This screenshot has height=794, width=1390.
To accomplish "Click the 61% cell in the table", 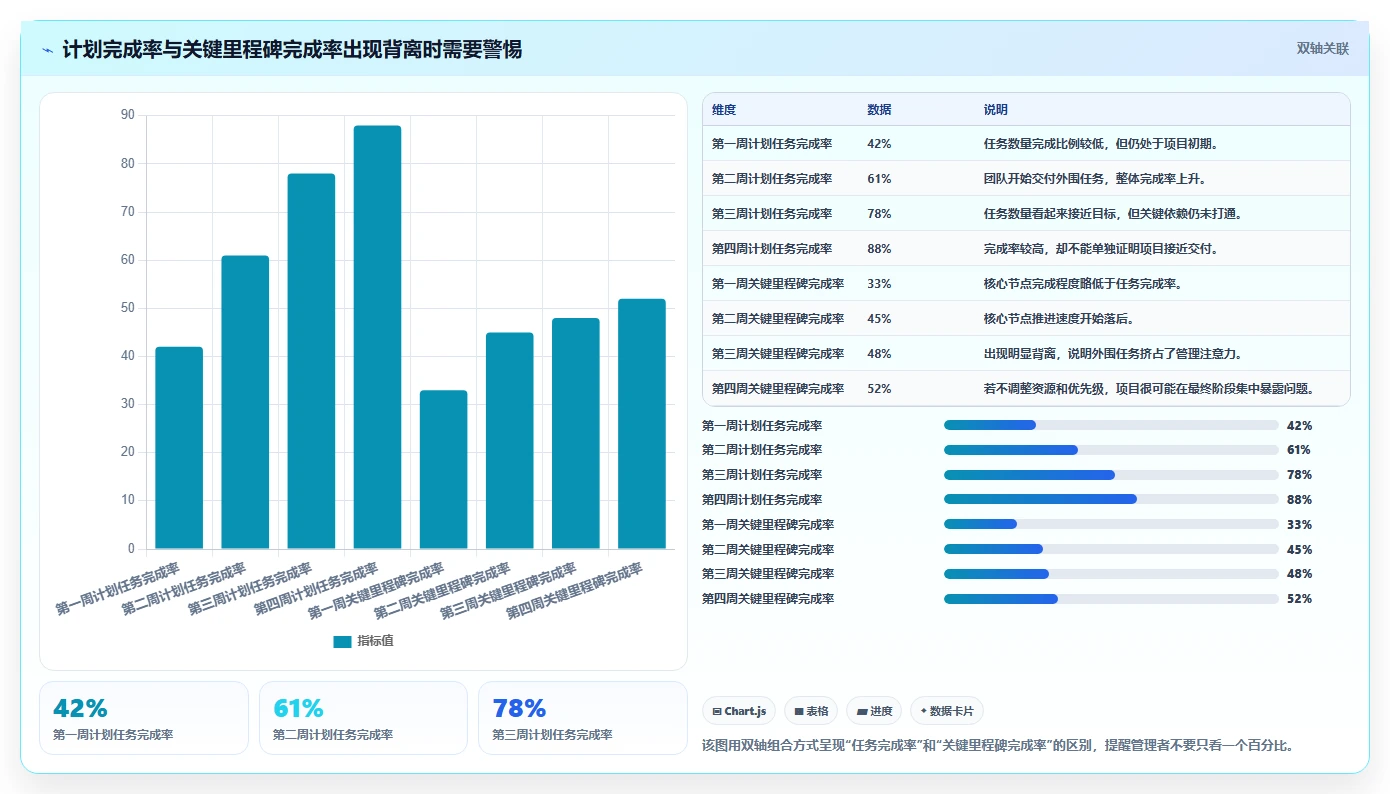I will pyautogui.click(x=880, y=179).
